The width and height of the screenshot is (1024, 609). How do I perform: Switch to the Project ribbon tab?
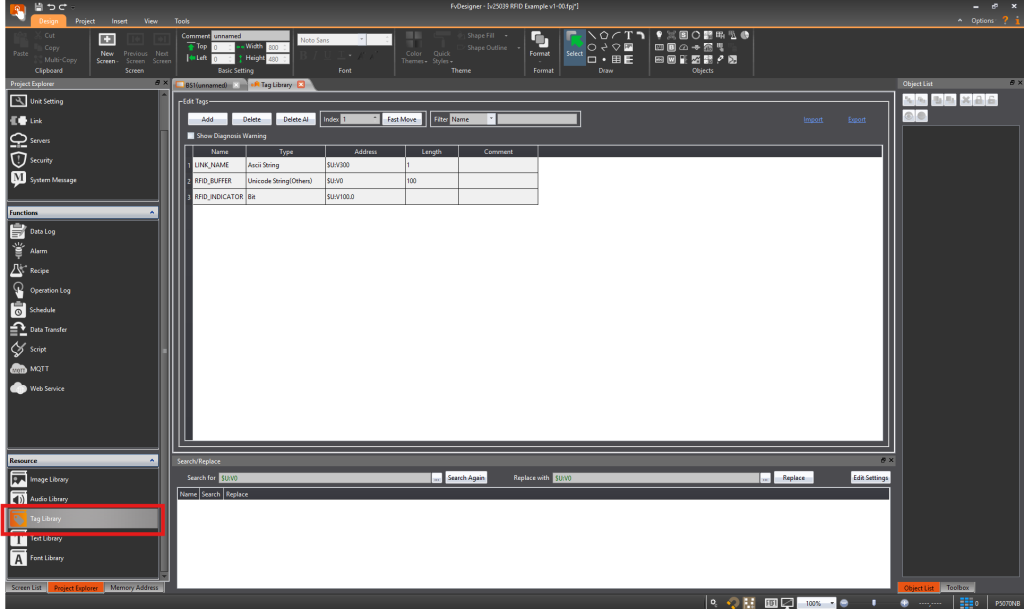tap(85, 20)
